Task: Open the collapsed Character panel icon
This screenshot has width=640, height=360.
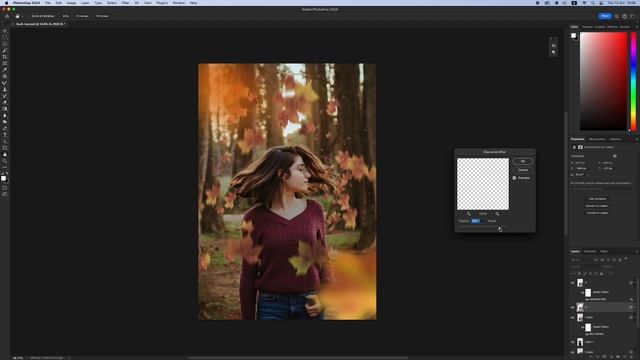Action: point(553,46)
